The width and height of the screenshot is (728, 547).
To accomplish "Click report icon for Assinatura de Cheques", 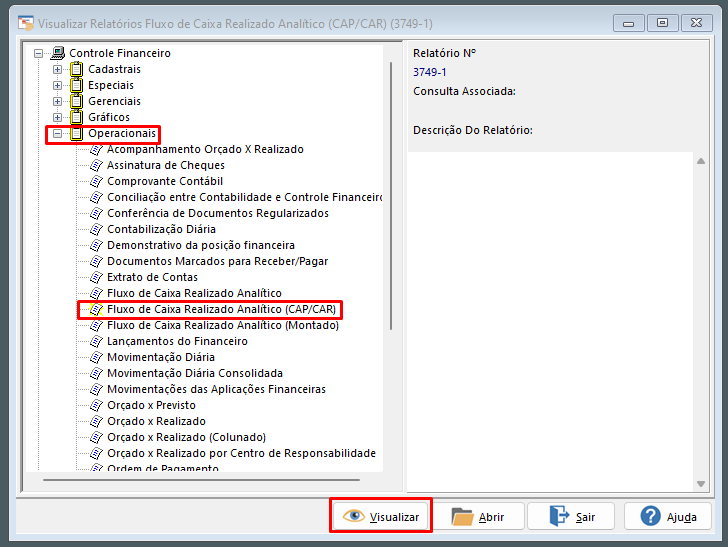I will (x=96, y=165).
